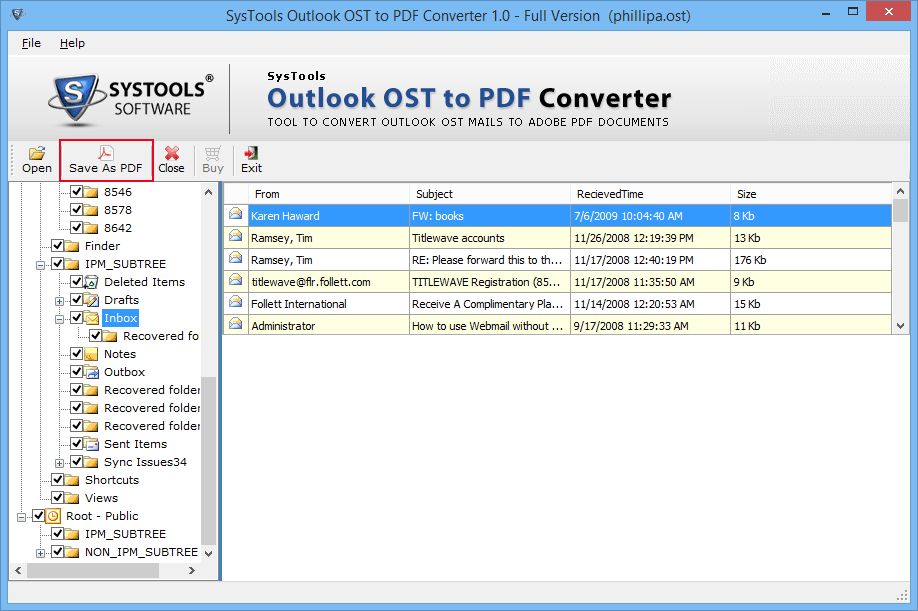Select the Titlewave accounts email subject

458,238
